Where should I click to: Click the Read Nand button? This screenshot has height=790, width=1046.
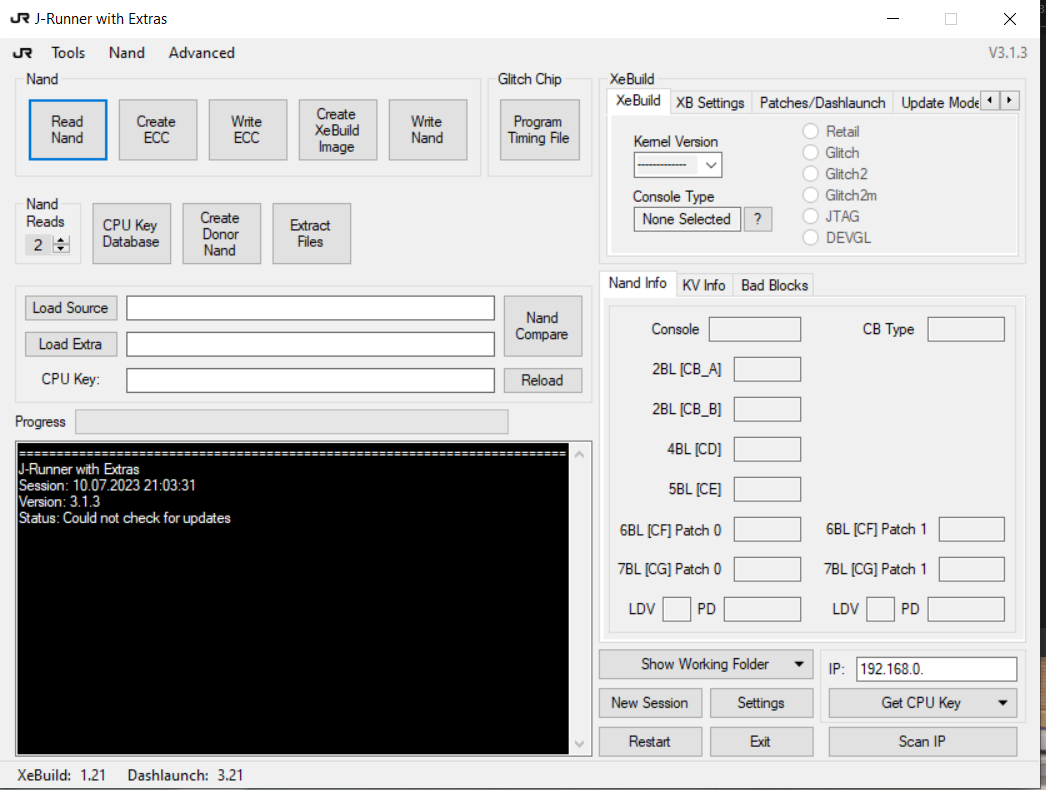click(x=67, y=130)
